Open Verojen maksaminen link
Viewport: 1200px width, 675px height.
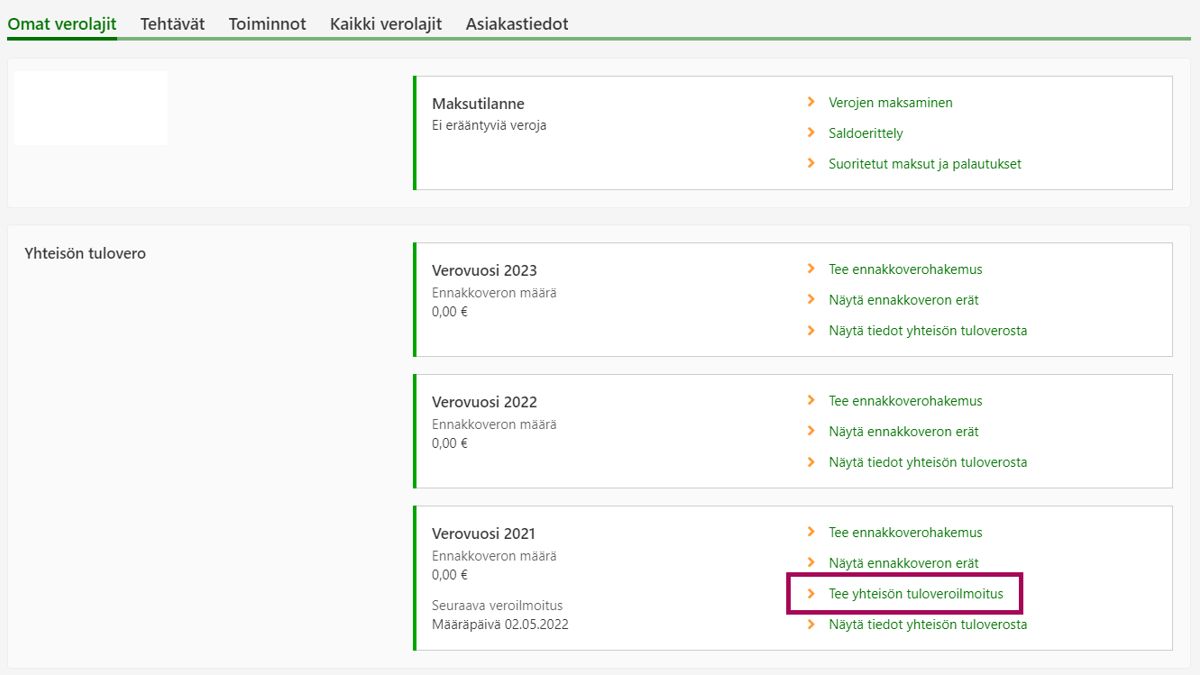[x=890, y=103]
